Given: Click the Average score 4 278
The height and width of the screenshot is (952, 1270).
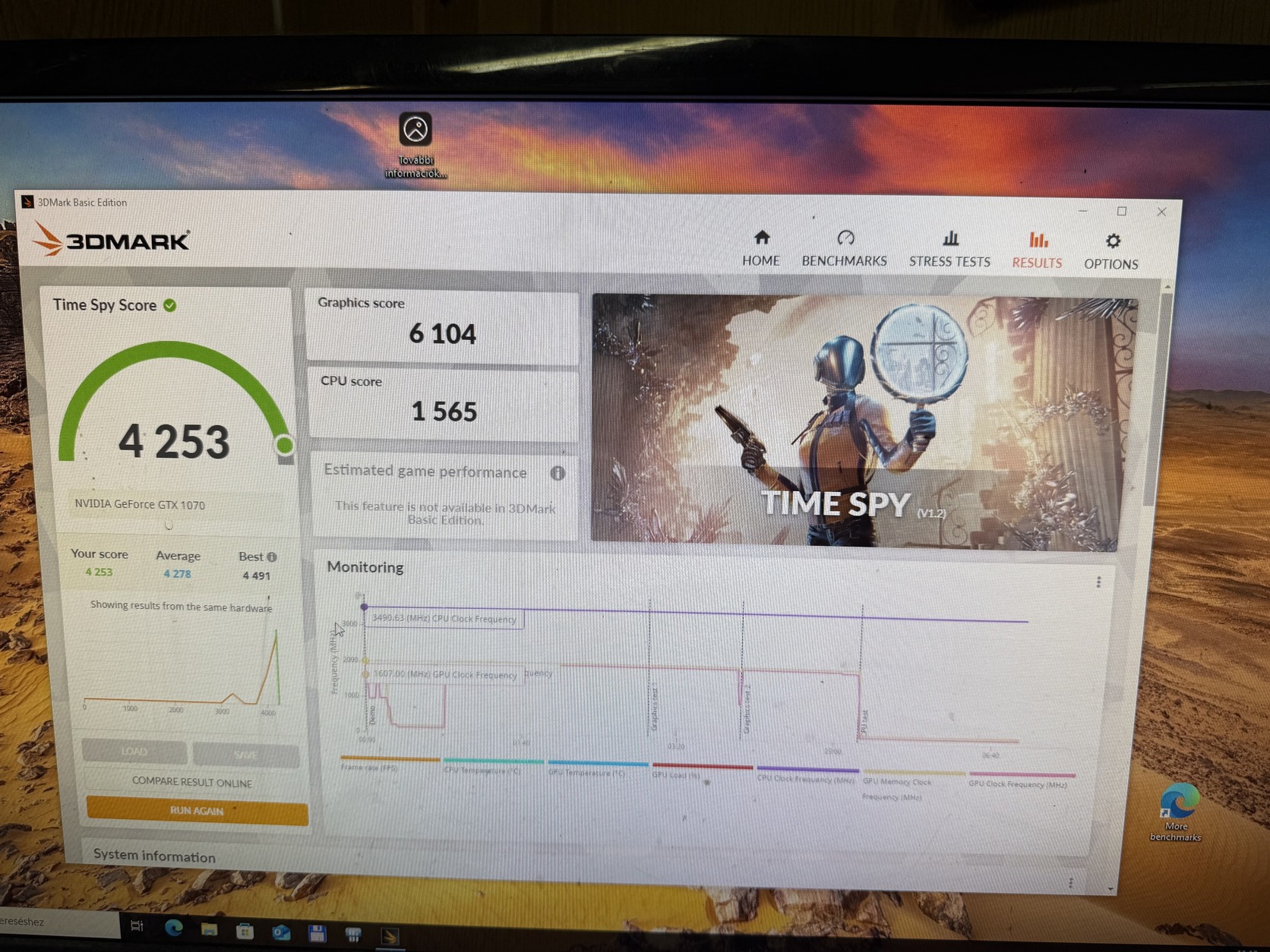Looking at the screenshot, I should [178, 574].
